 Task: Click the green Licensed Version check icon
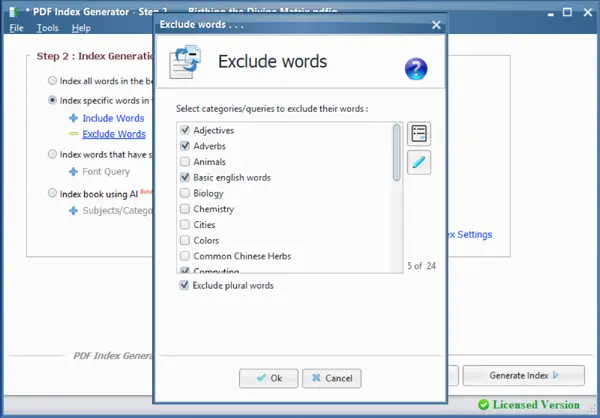[484, 405]
